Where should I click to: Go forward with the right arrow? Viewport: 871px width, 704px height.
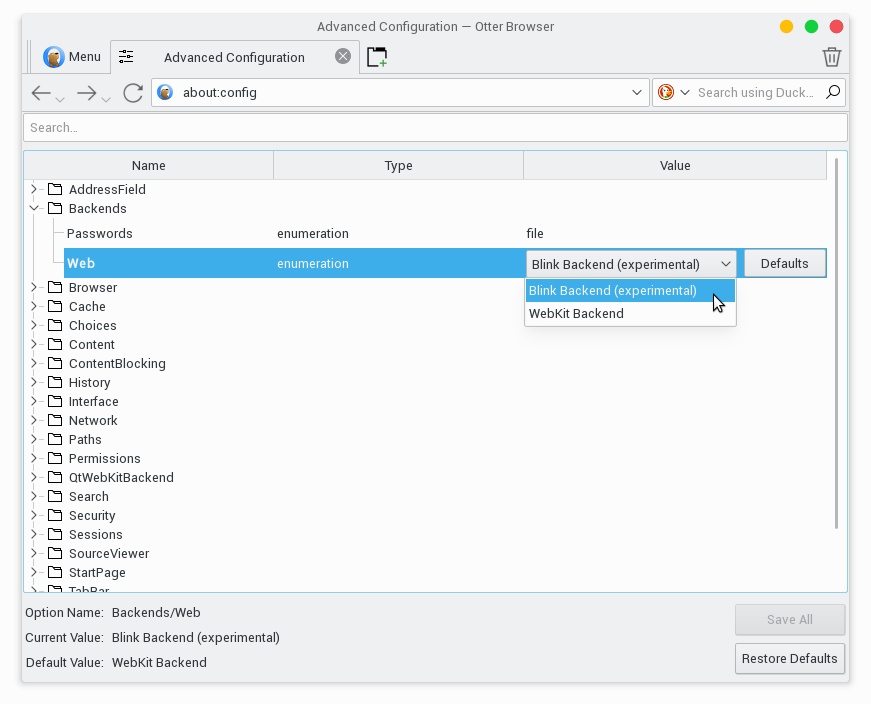pos(87,93)
